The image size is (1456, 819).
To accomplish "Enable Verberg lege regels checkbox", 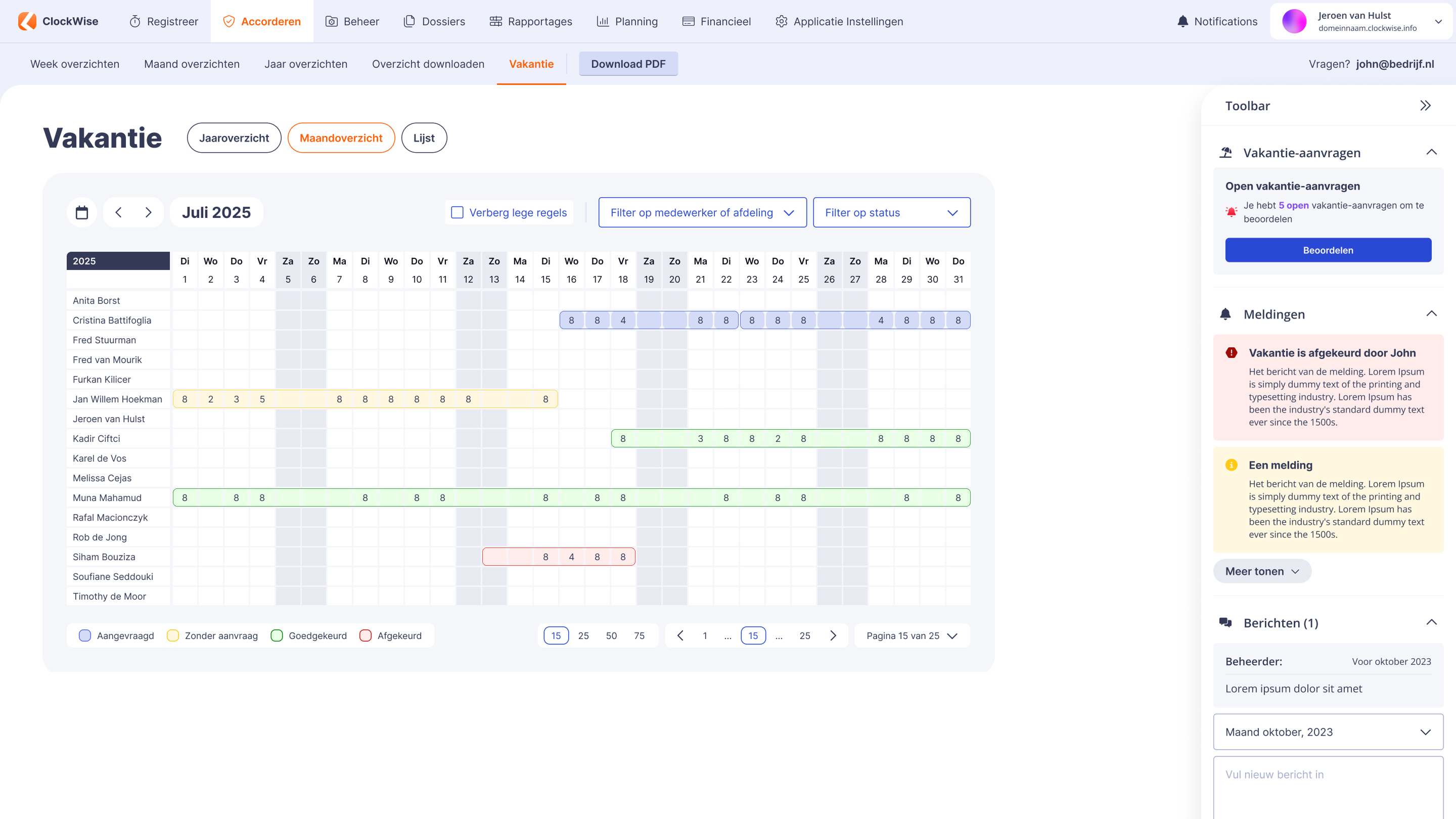I will coord(457,212).
